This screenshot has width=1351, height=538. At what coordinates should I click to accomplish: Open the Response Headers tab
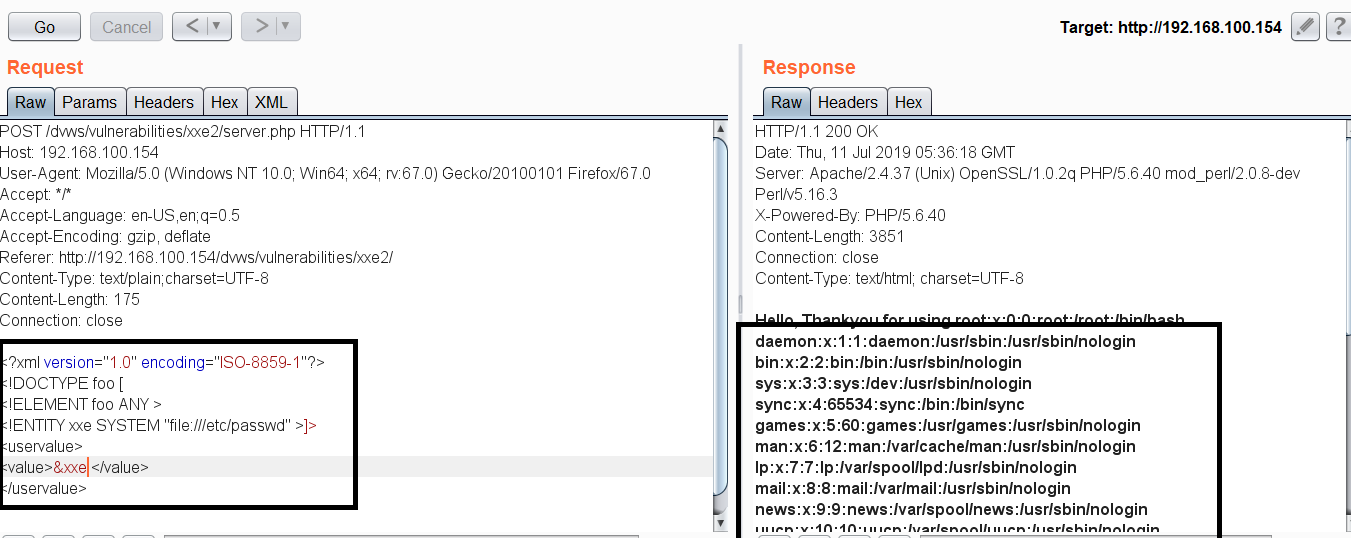[x=847, y=102]
